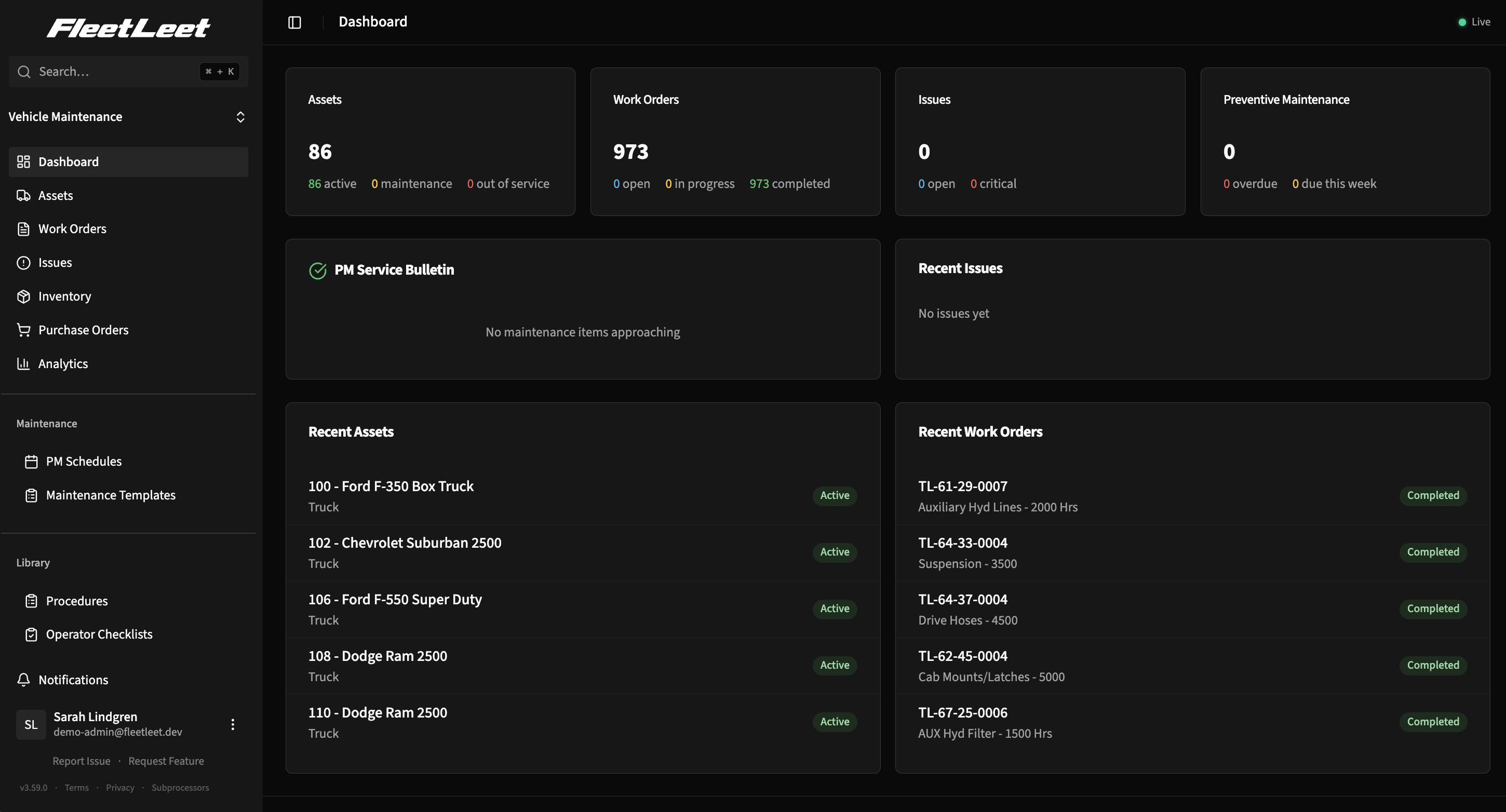
Task: Click the Notifications bell icon
Action: [x=23, y=680]
